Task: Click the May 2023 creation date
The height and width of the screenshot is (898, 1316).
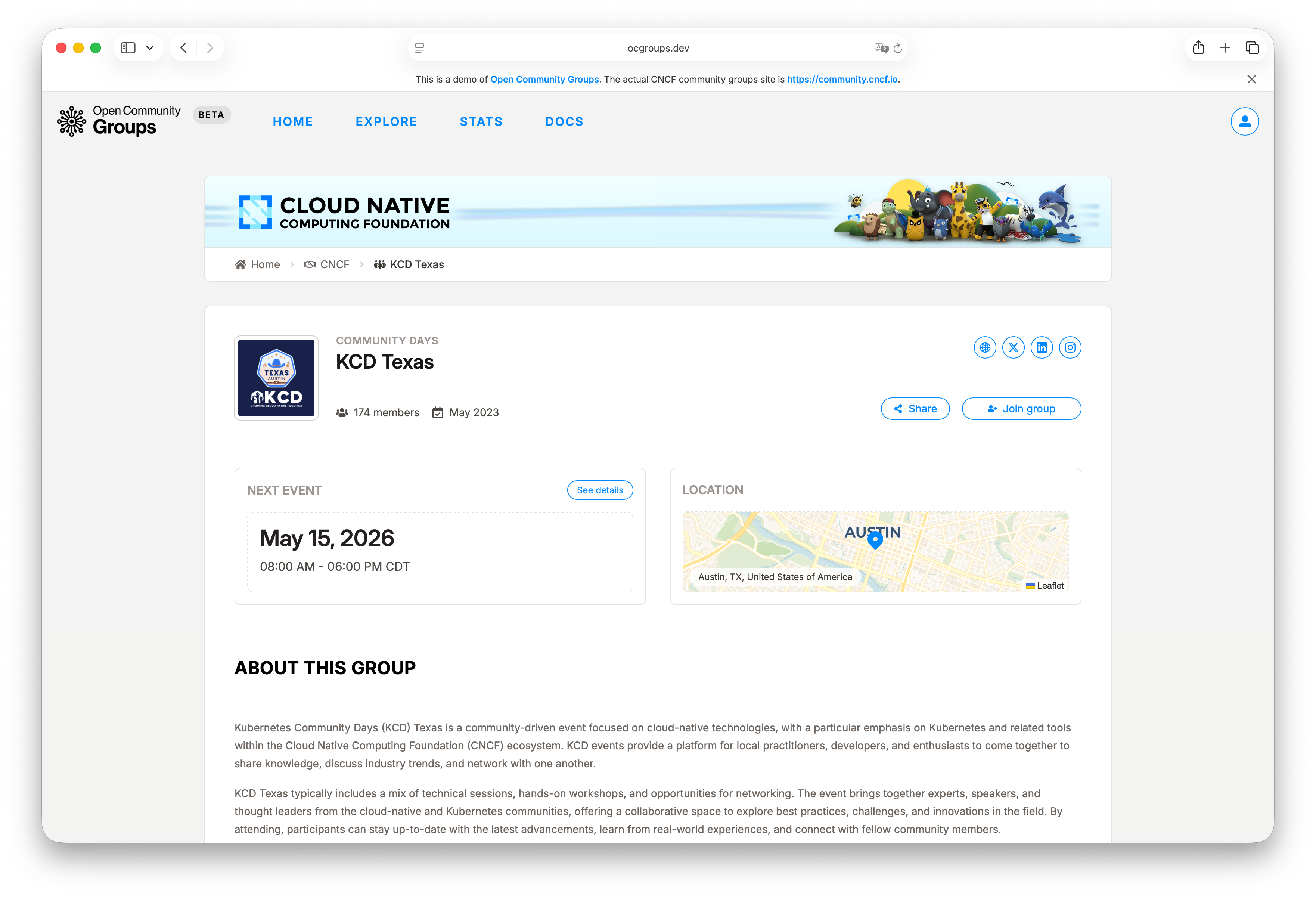Action: pyautogui.click(x=465, y=412)
